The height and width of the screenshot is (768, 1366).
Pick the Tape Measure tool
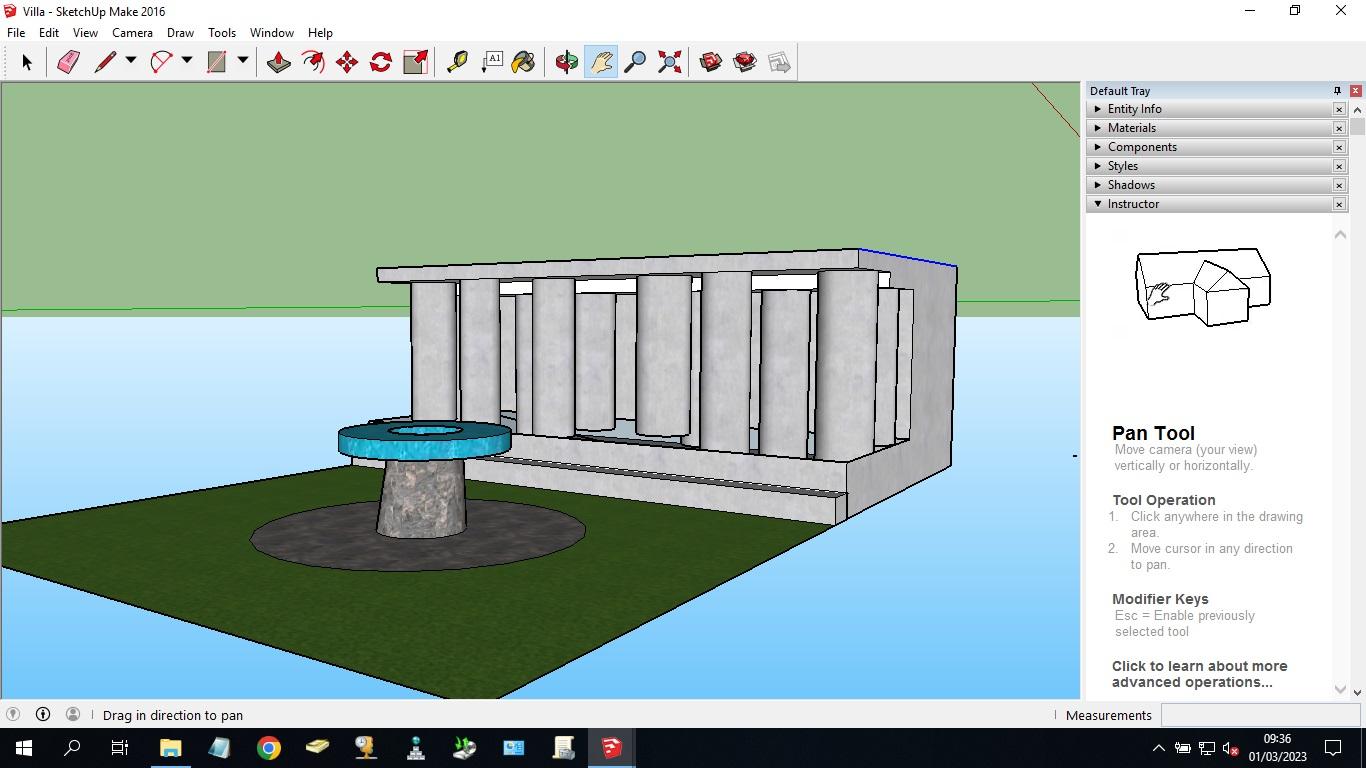[457, 62]
